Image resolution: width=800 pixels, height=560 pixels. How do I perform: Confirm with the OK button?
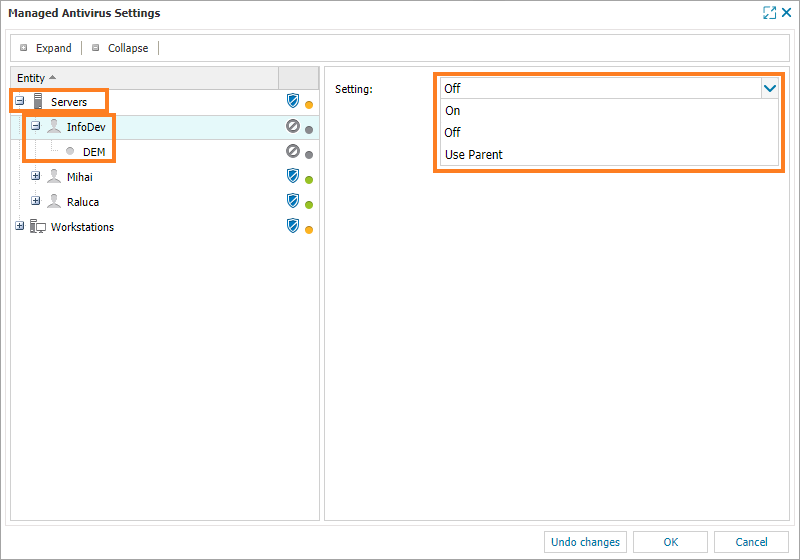coord(670,542)
